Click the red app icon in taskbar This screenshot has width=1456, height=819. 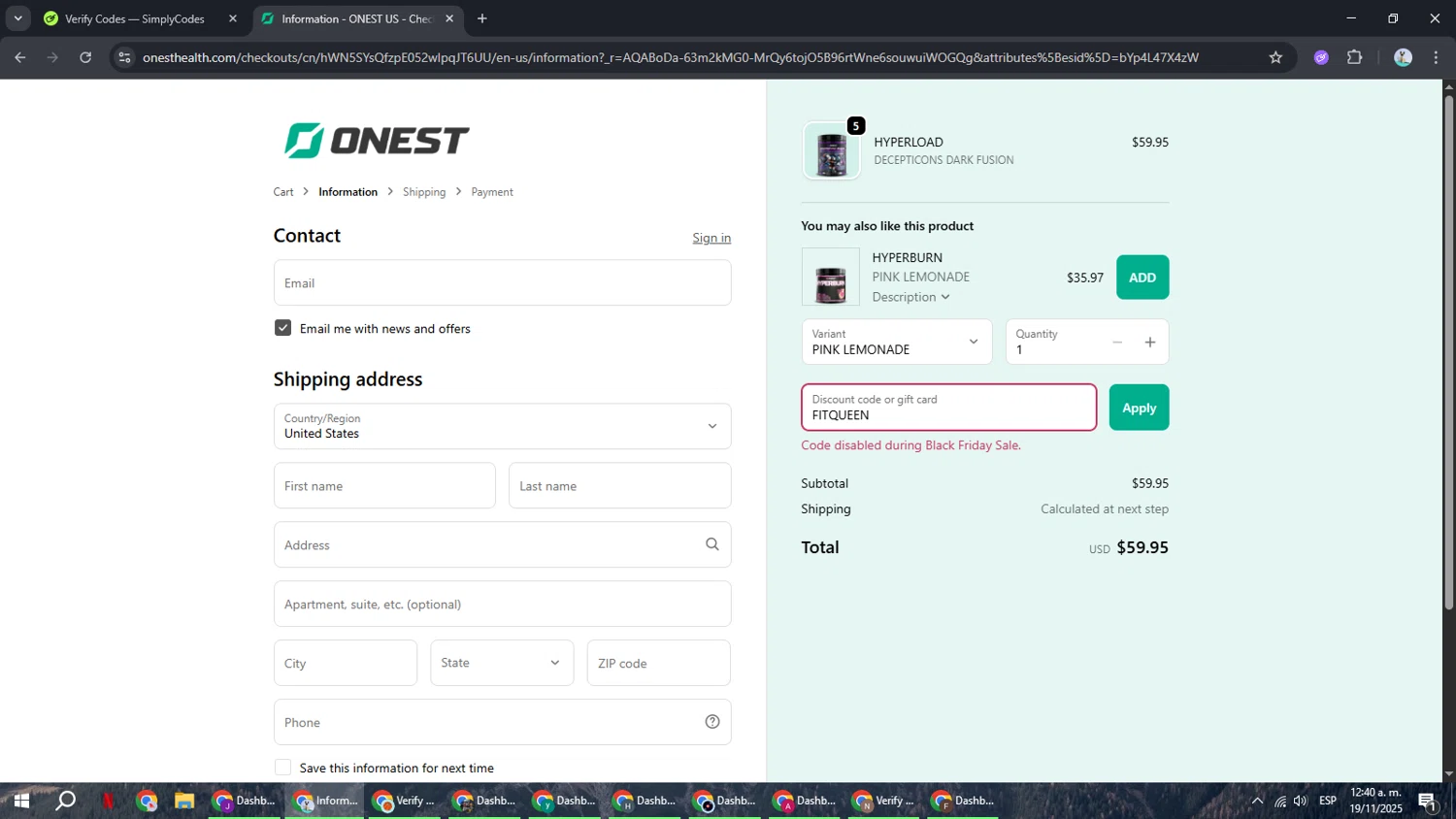click(108, 801)
